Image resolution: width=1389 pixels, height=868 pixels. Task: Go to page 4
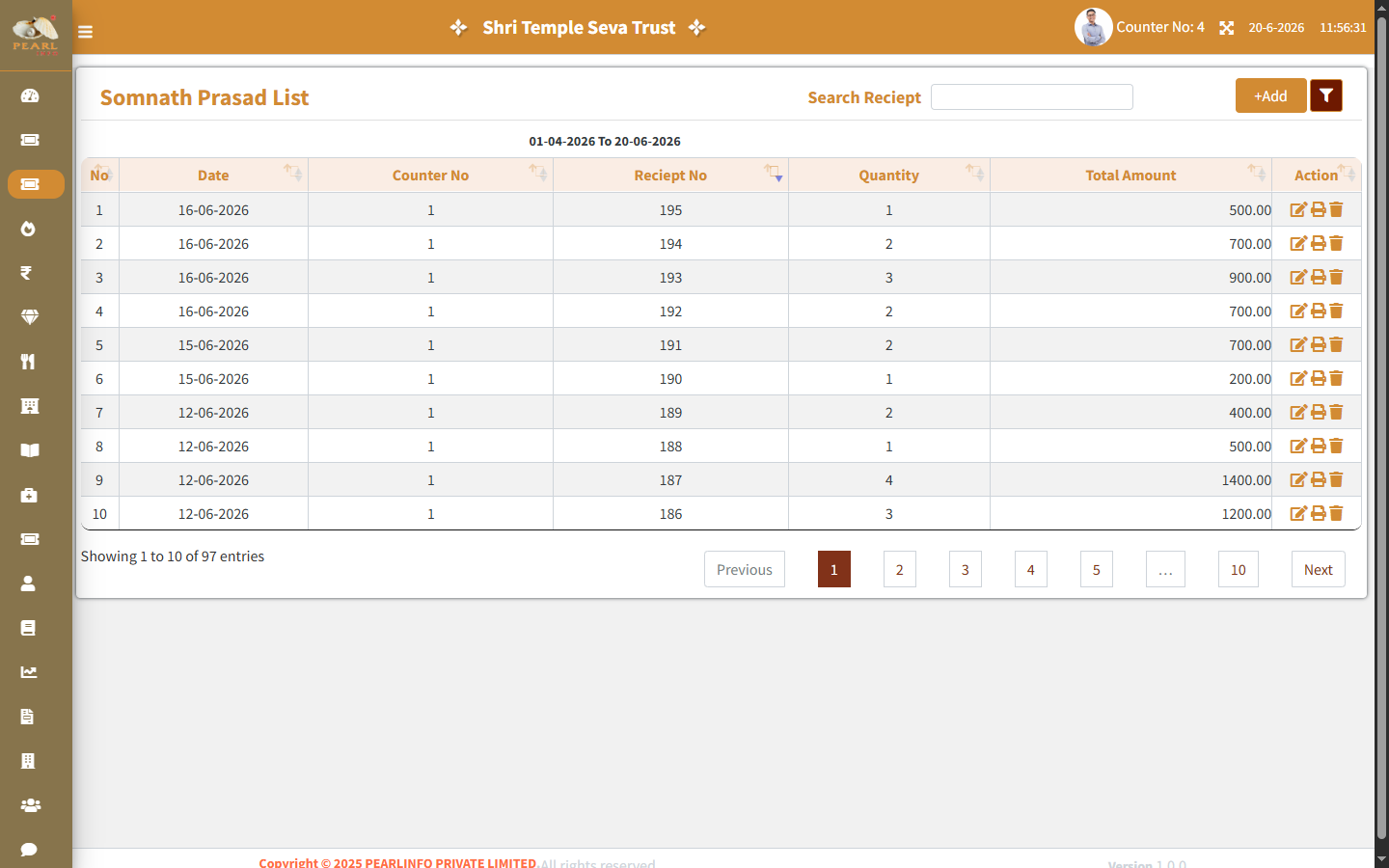1031,569
